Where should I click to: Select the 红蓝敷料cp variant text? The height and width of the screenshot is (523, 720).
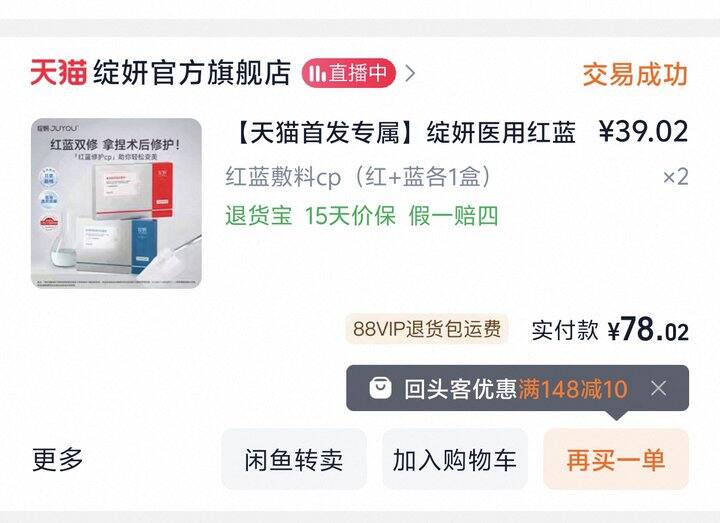click(358, 177)
